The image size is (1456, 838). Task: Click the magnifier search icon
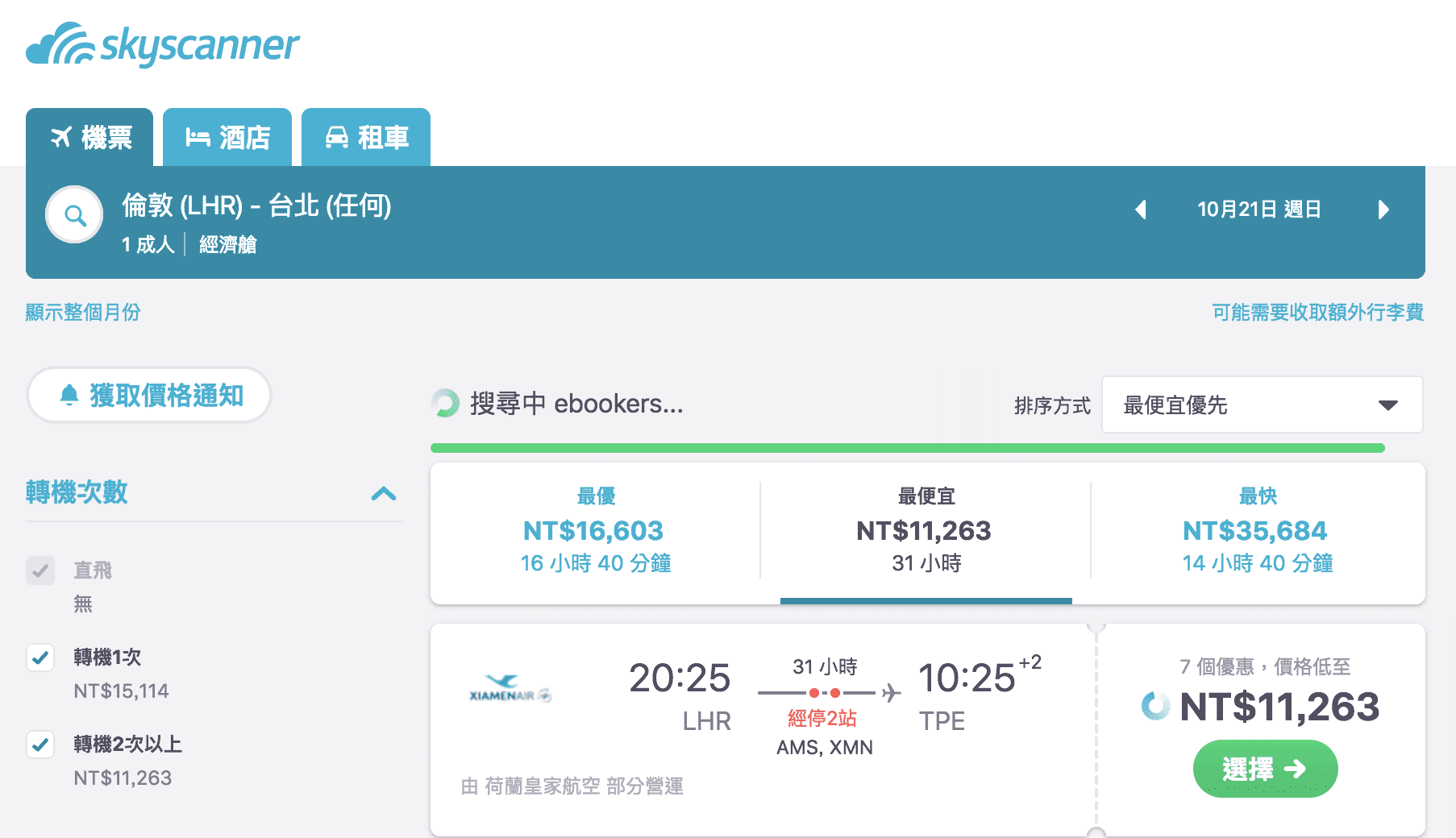click(x=75, y=215)
